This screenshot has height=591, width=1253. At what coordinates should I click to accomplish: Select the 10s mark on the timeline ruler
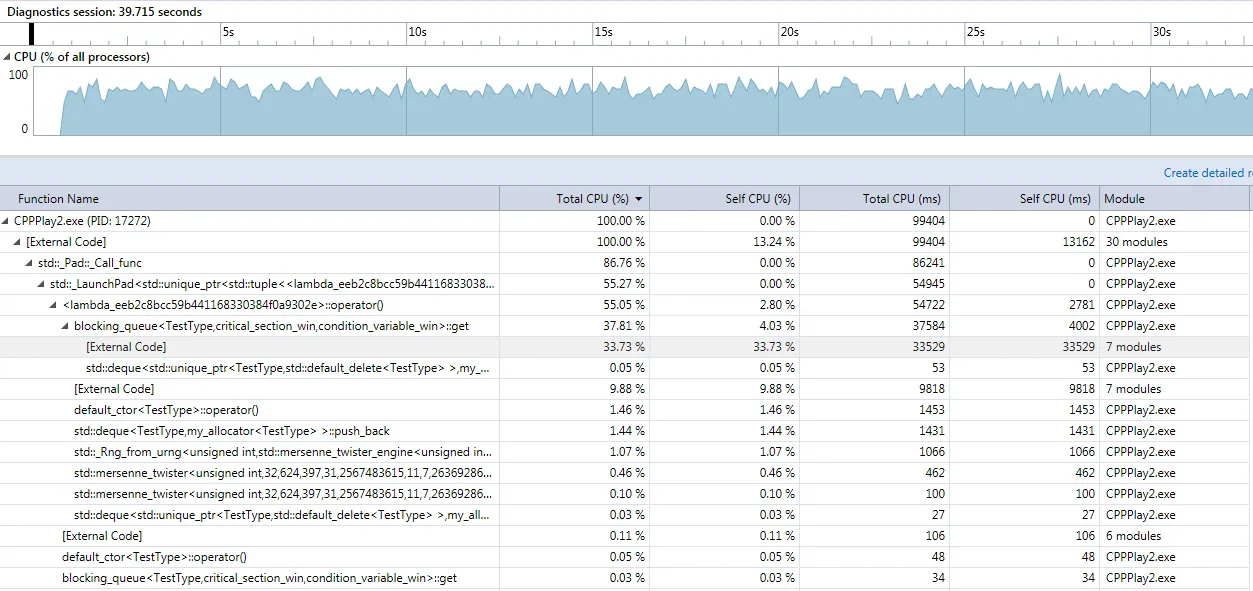(x=417, y=32)
